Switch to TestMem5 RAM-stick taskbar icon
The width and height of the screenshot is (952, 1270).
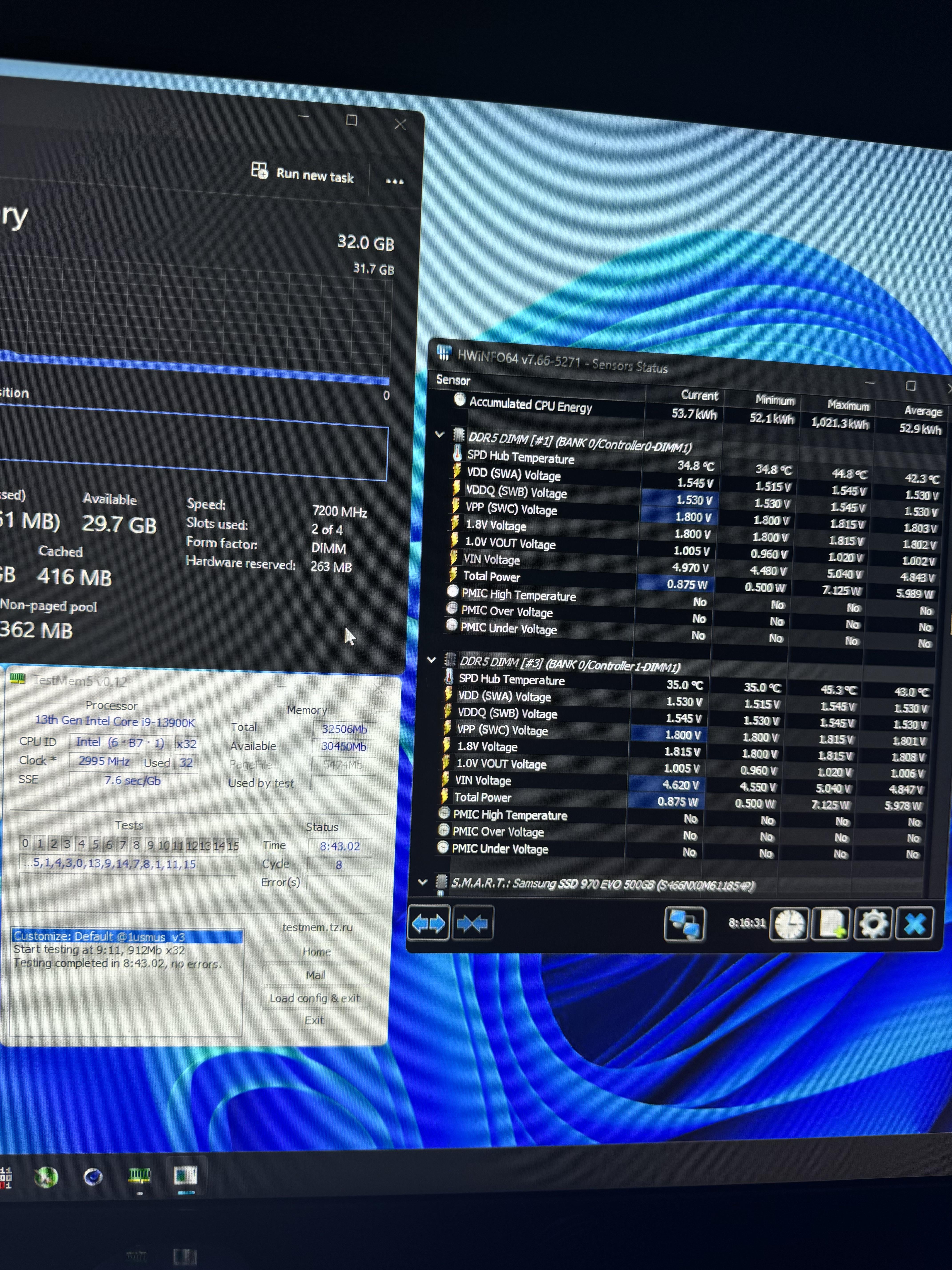point(139,1176)
